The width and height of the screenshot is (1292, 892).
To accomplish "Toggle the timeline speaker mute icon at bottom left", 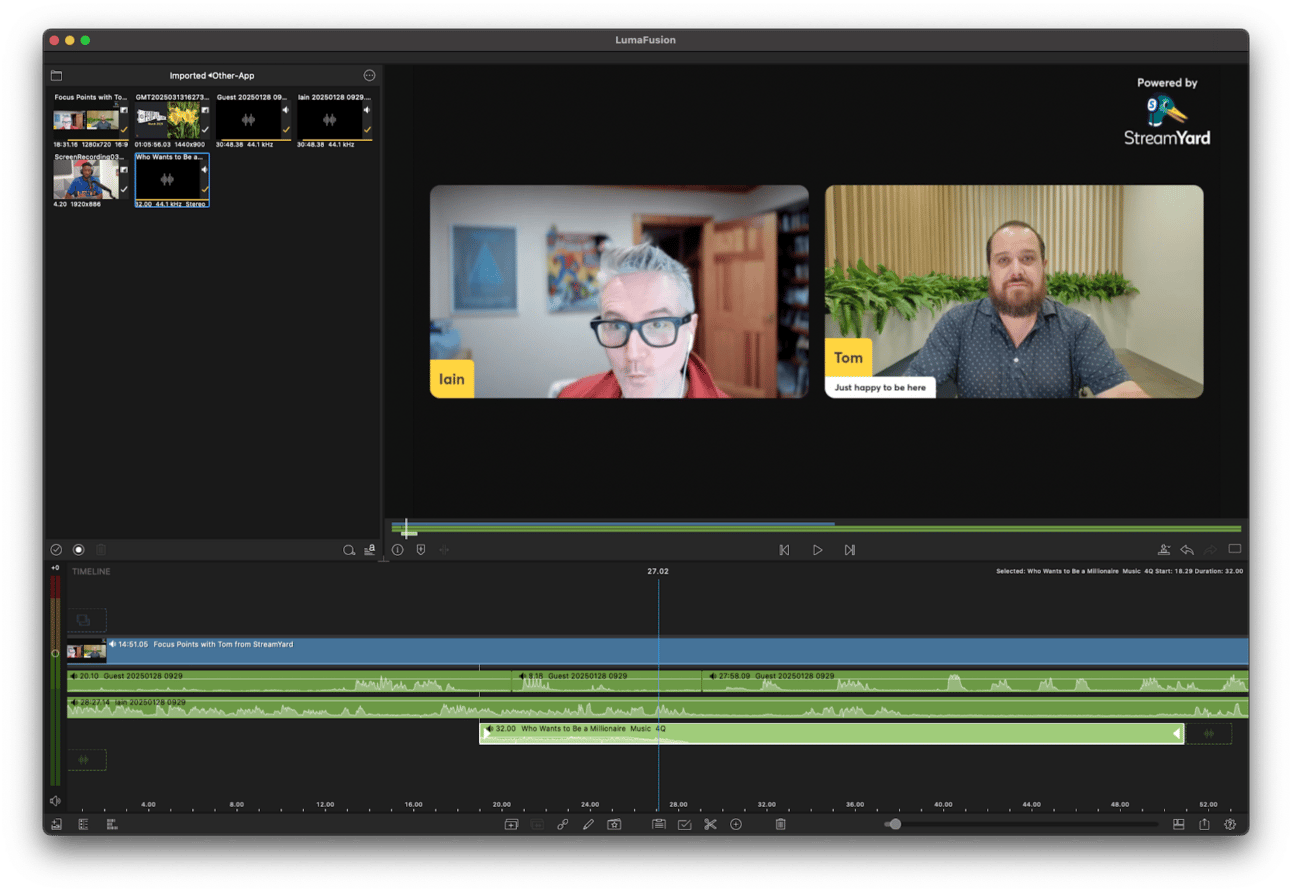I will click(55, 801).
